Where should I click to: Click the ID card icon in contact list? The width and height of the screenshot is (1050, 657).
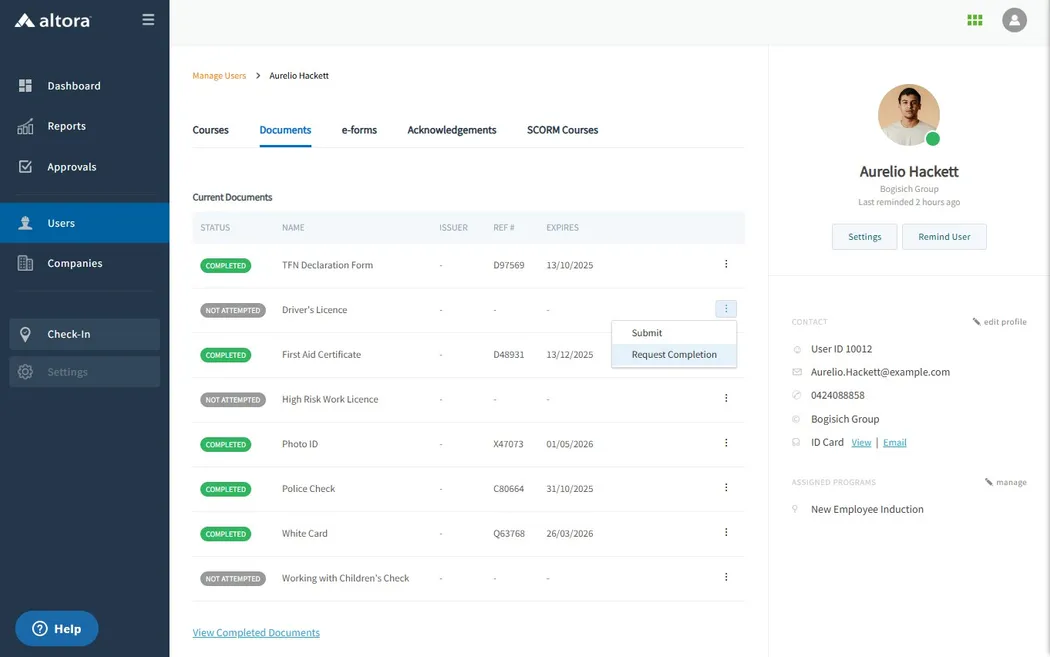coord(797,443)
